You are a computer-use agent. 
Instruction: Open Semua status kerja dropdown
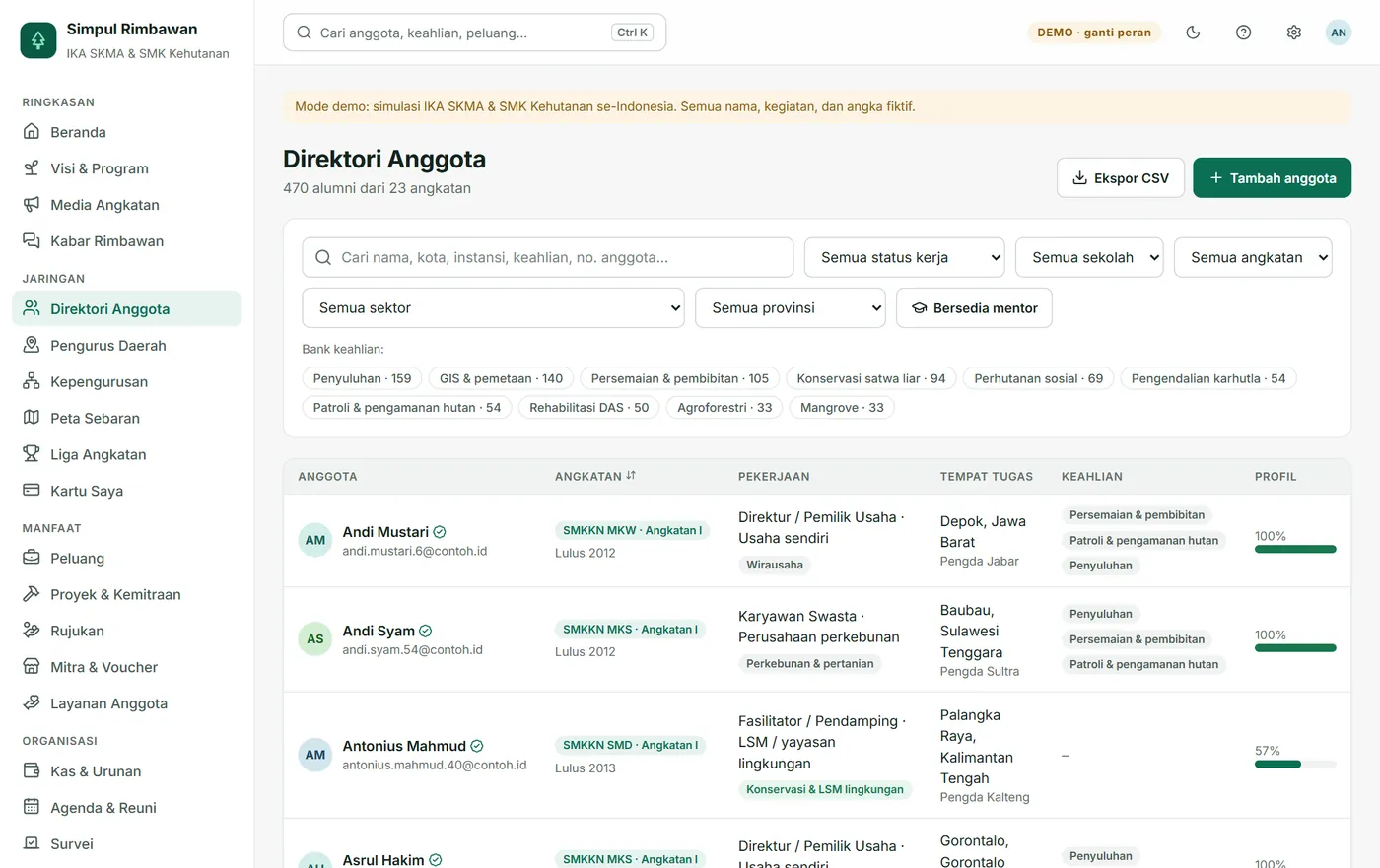pyautogui.click(x=904, y=258)
